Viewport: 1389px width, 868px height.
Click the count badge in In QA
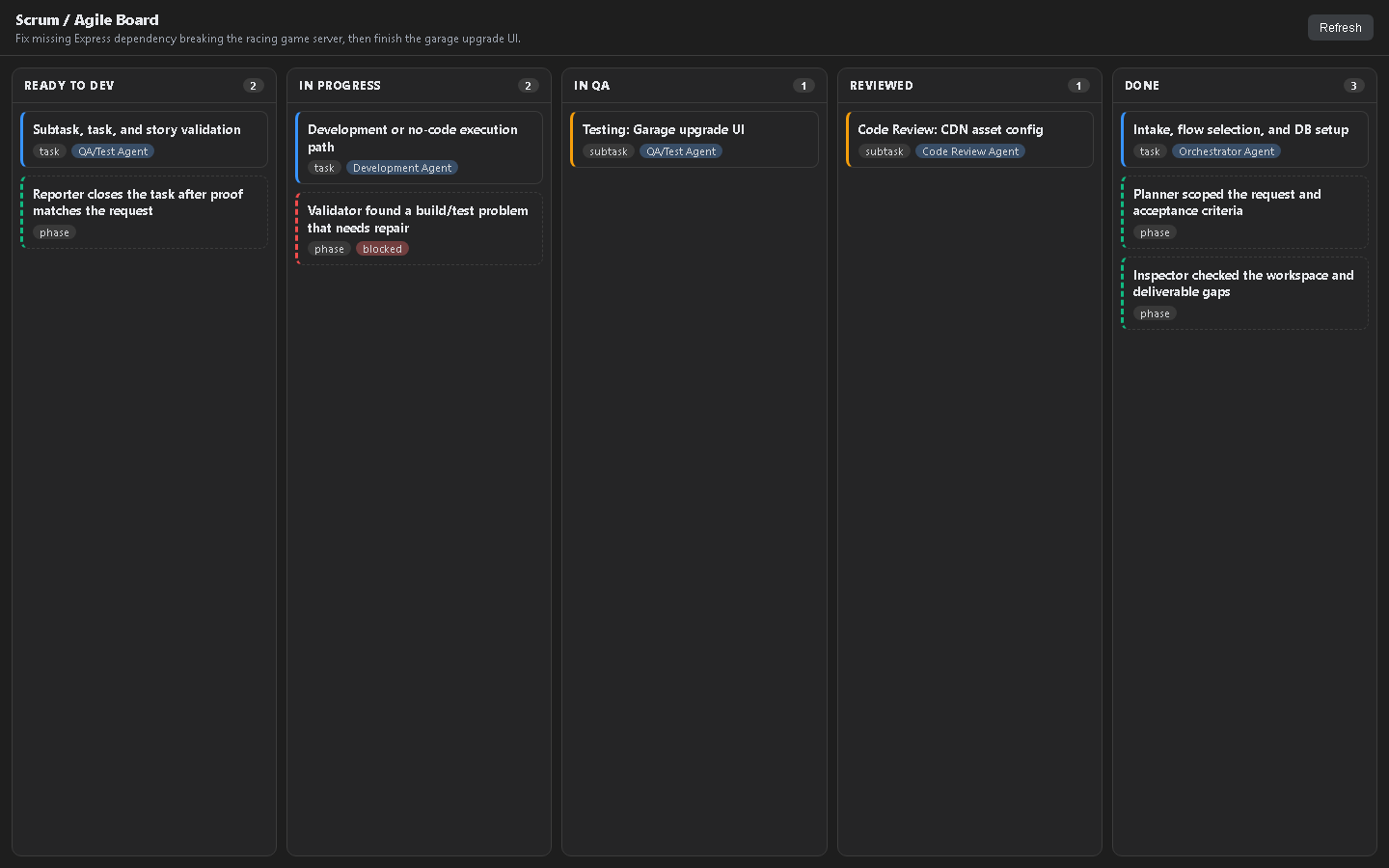click(803, 86)
